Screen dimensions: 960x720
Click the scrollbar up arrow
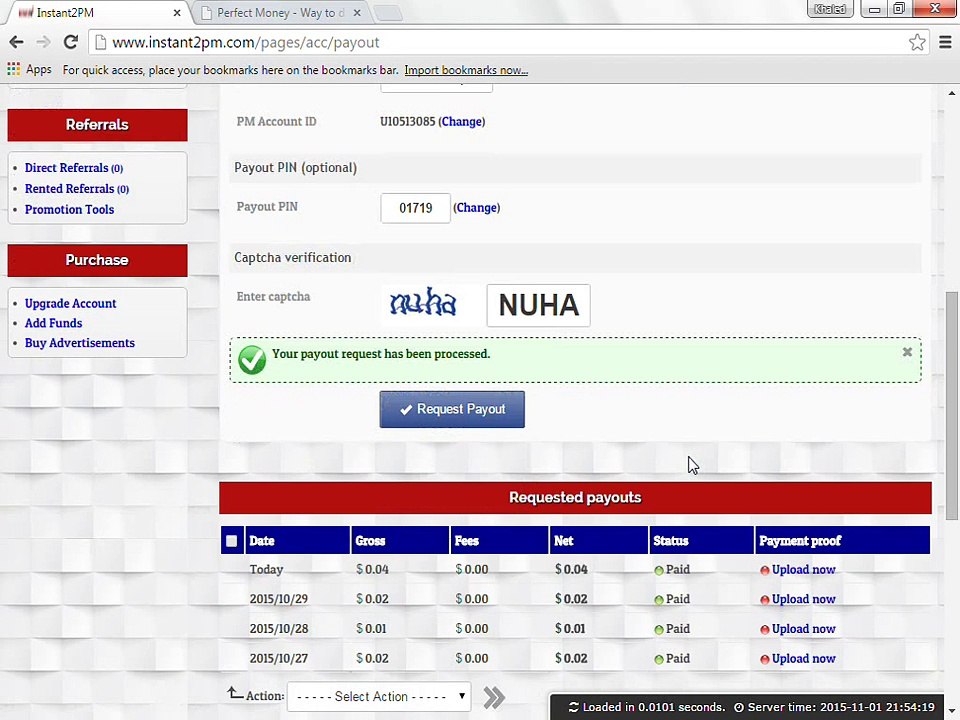(951, 93)
